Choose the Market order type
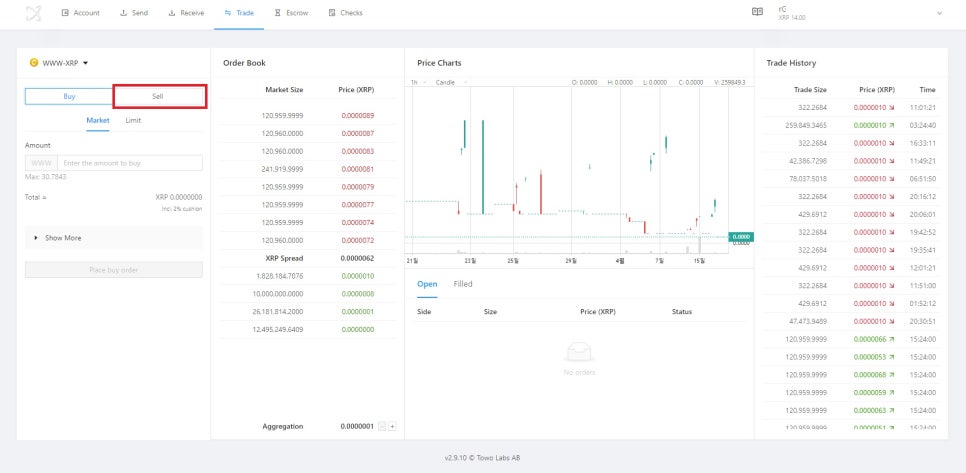Viewport: 966px width, 473px height. (98, 121)
